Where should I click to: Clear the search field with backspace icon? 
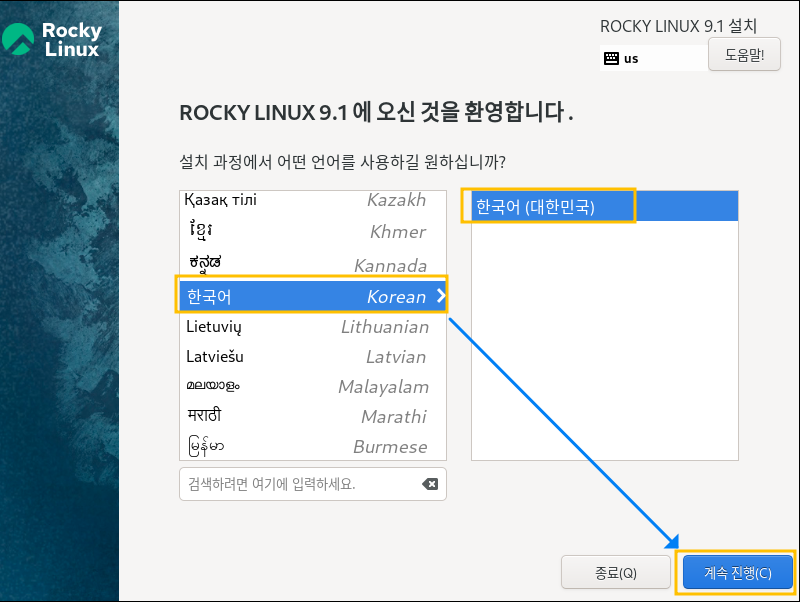point(430,484)
